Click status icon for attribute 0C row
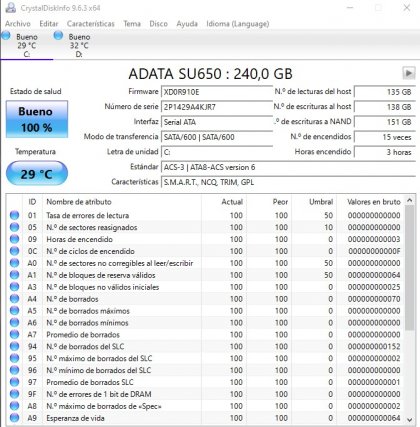The height and width of the screenshot is (427, 420). 14,251
